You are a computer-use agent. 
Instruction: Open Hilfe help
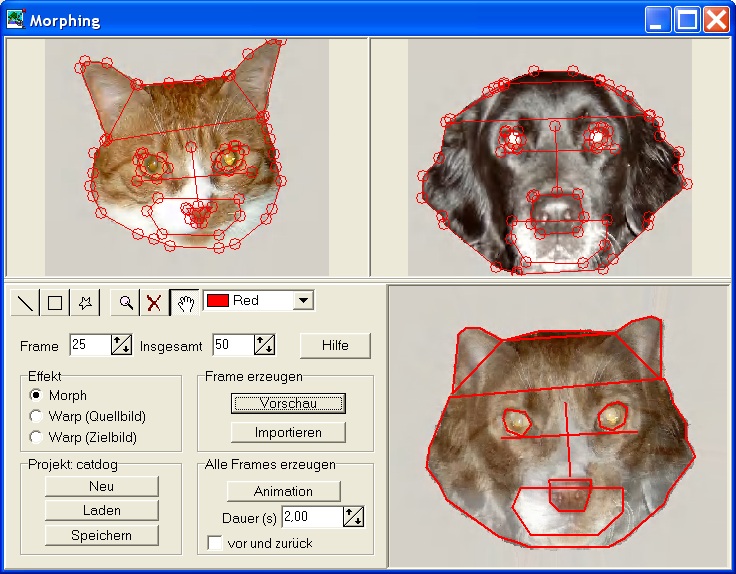(x=335, y=345)
